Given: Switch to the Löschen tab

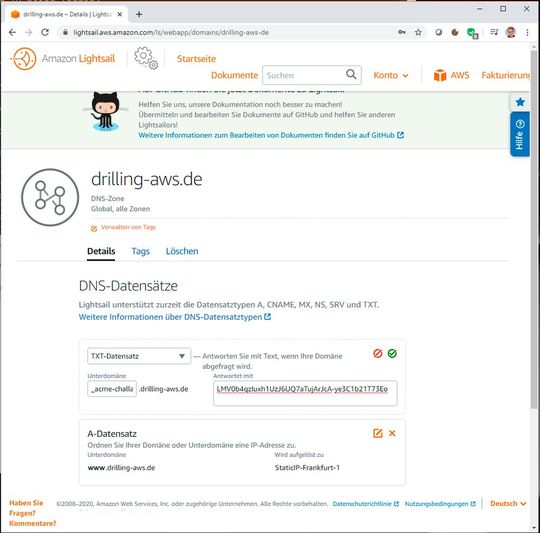Looking at the screenshot, I should [182, 251].
